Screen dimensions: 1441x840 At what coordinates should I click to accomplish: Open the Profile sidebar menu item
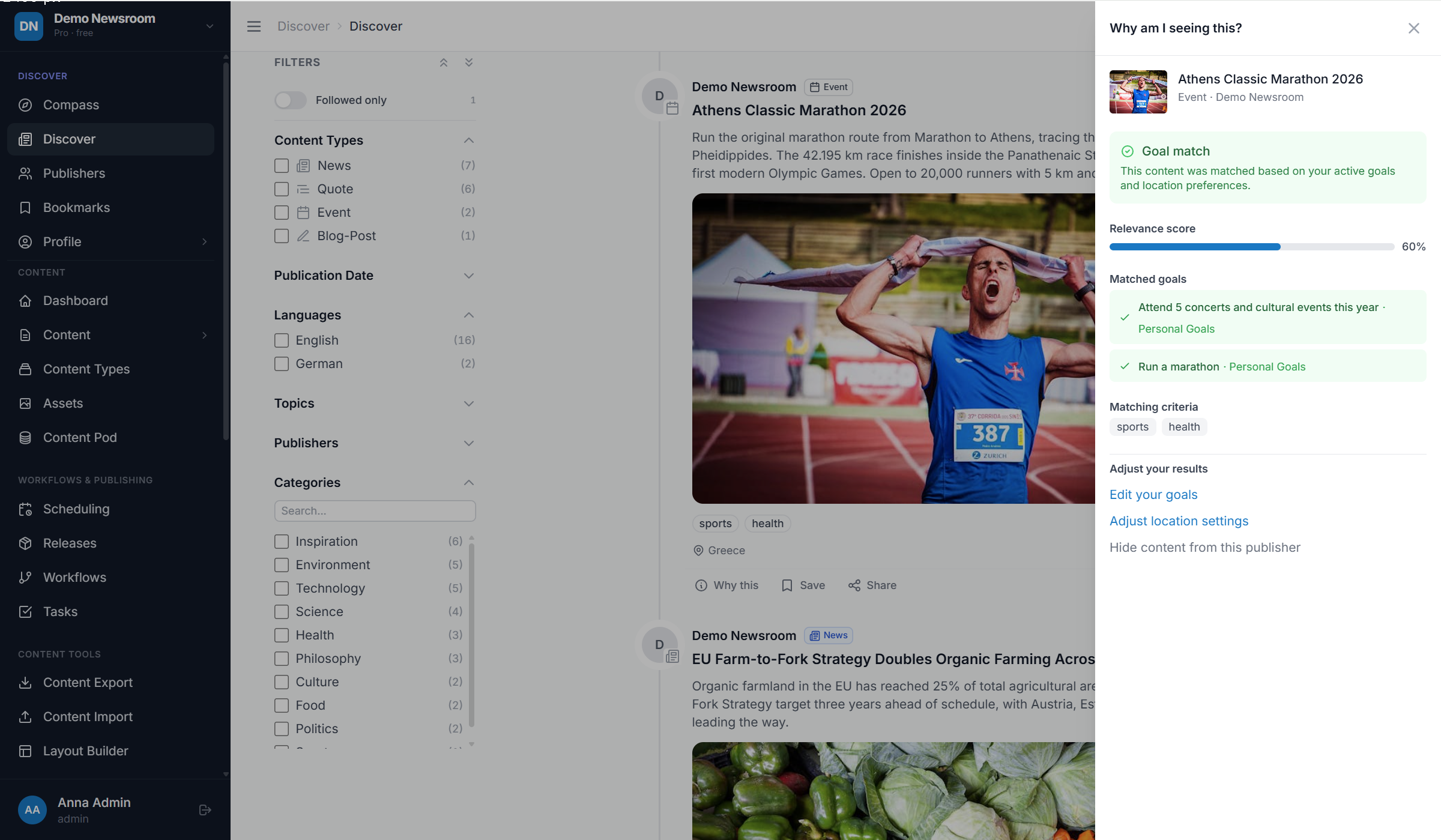tap(111, 242)
